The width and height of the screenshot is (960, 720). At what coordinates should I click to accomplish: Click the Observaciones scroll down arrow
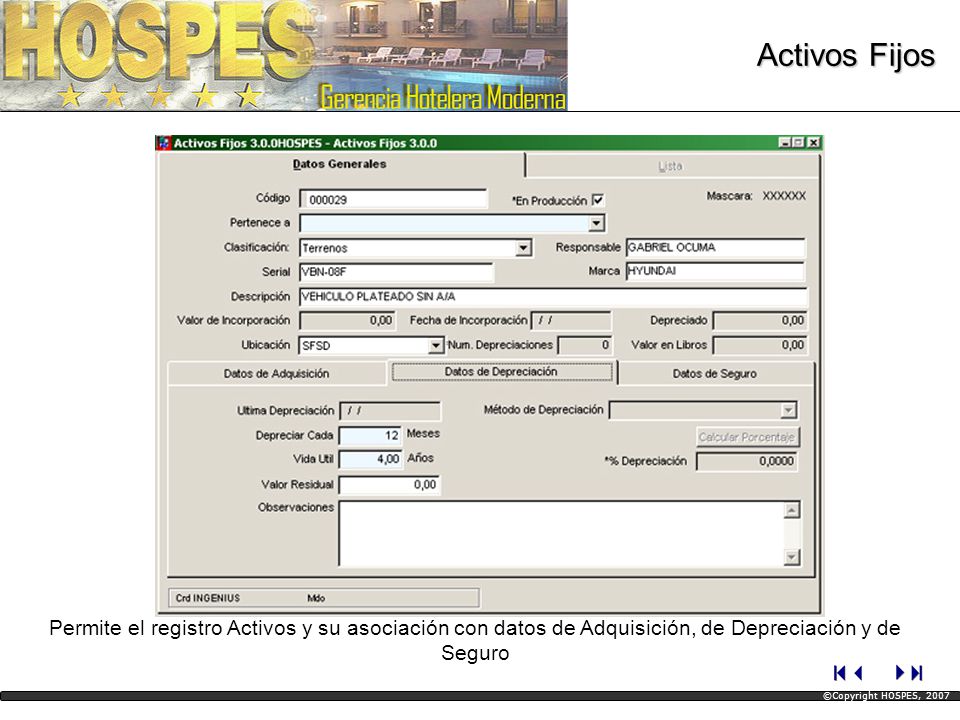(x=792, y=557)
